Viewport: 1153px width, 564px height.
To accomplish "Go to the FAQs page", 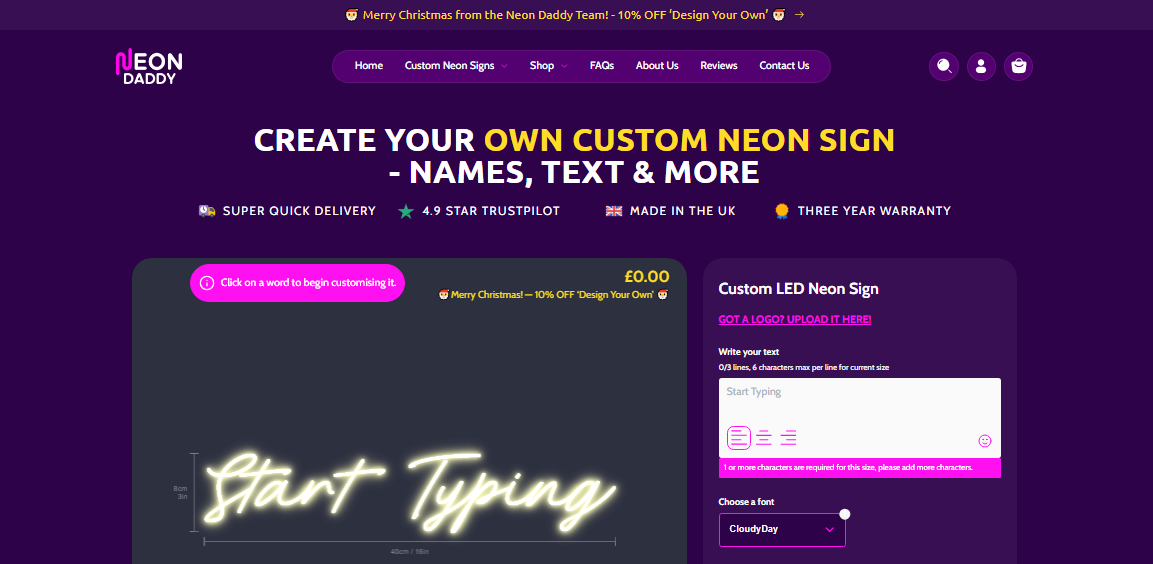I will pyautogui.click(x=602, y=65).
